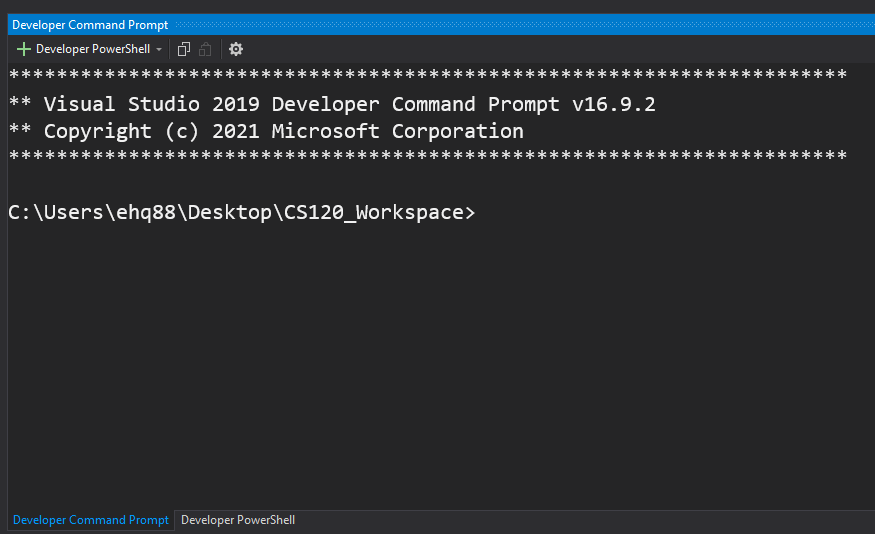Switch to the Developer PowerShell tab
The width and height of the screenshot is (875, 534).
pos(238,520)
